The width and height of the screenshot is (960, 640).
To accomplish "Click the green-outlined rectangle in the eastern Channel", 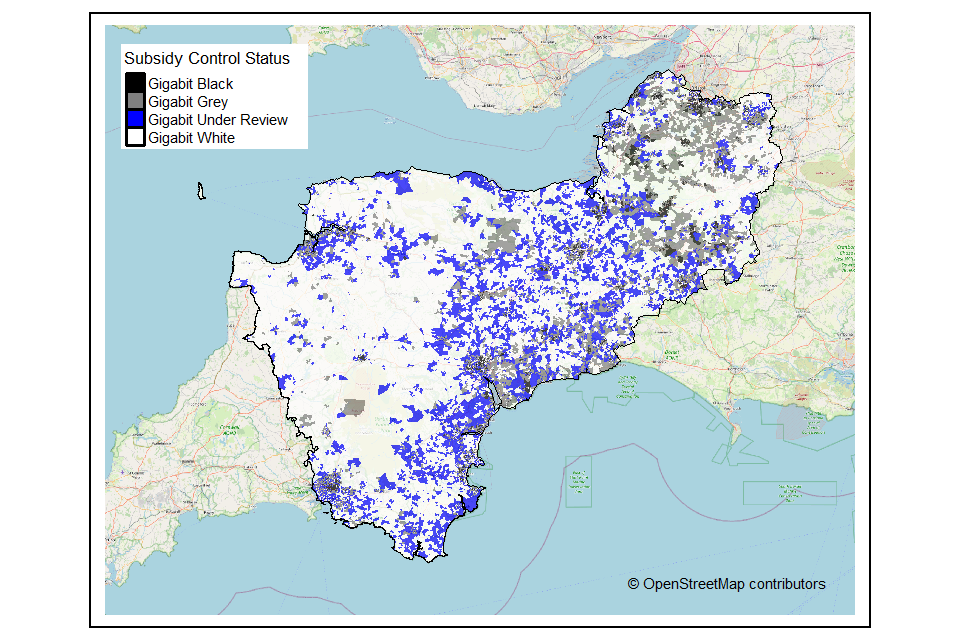I will pyautogui.click(x=788, y=491).
